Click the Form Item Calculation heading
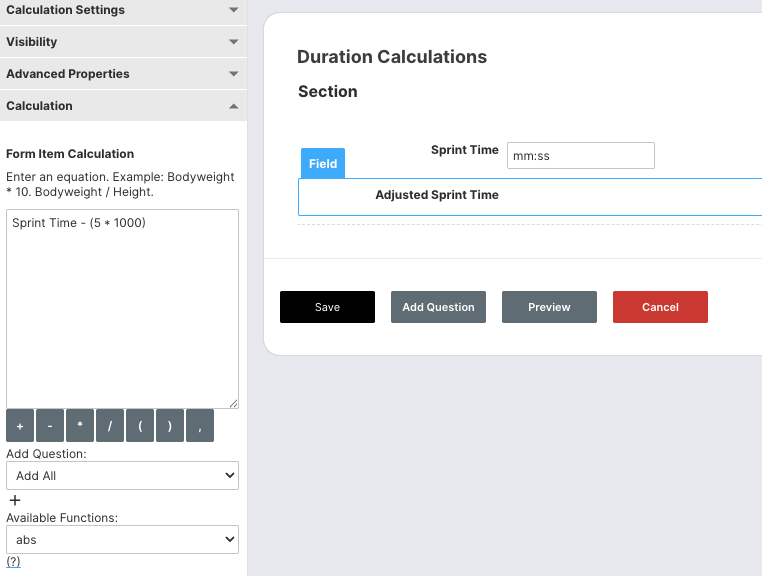 click(x=70, y=154)
